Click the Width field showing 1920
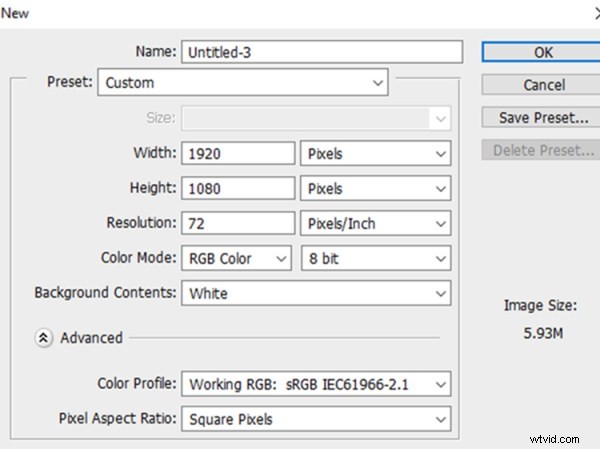The width and height of the screenshot is (600, 449). pos(238,153)
